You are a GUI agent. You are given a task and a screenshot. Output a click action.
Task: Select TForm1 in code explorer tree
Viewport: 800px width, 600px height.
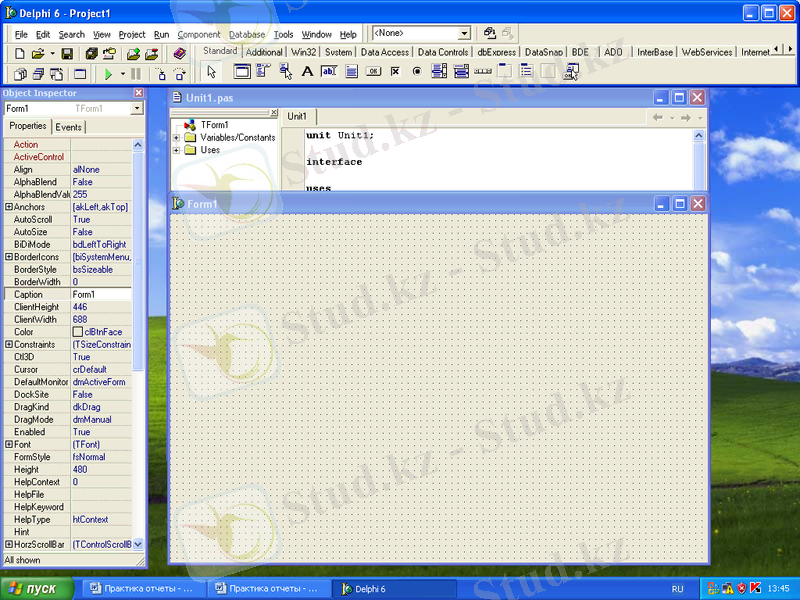coord(214,125)
